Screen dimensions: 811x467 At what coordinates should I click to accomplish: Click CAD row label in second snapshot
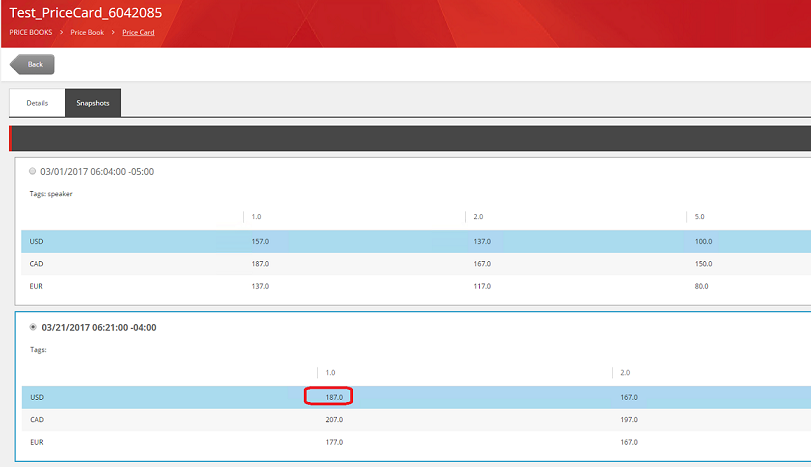pos(37,420)
